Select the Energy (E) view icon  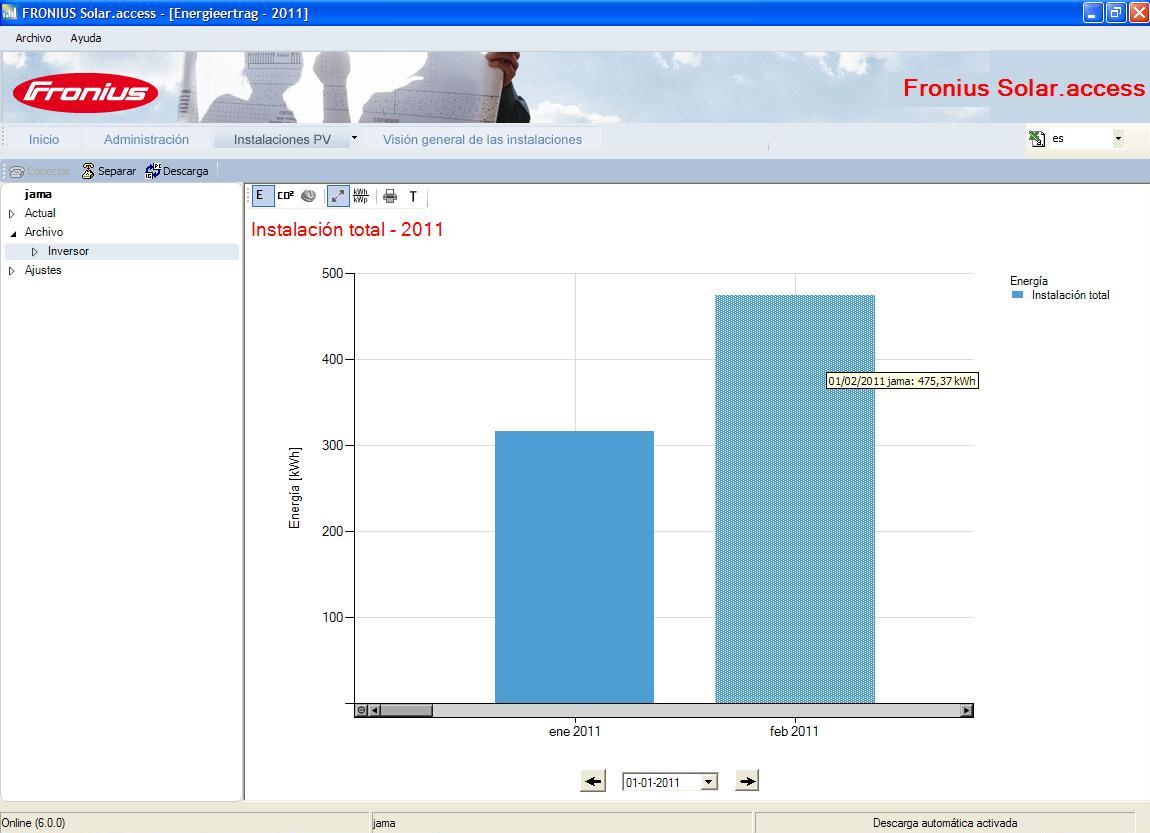tap(260, 196)
